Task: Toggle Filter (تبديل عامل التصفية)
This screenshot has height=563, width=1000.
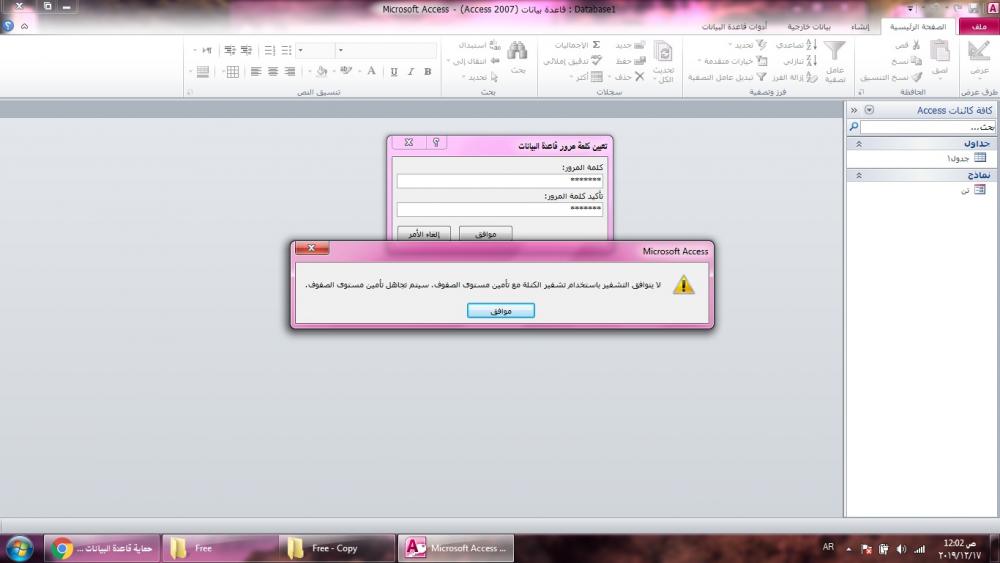Action: tap(727, 77)
